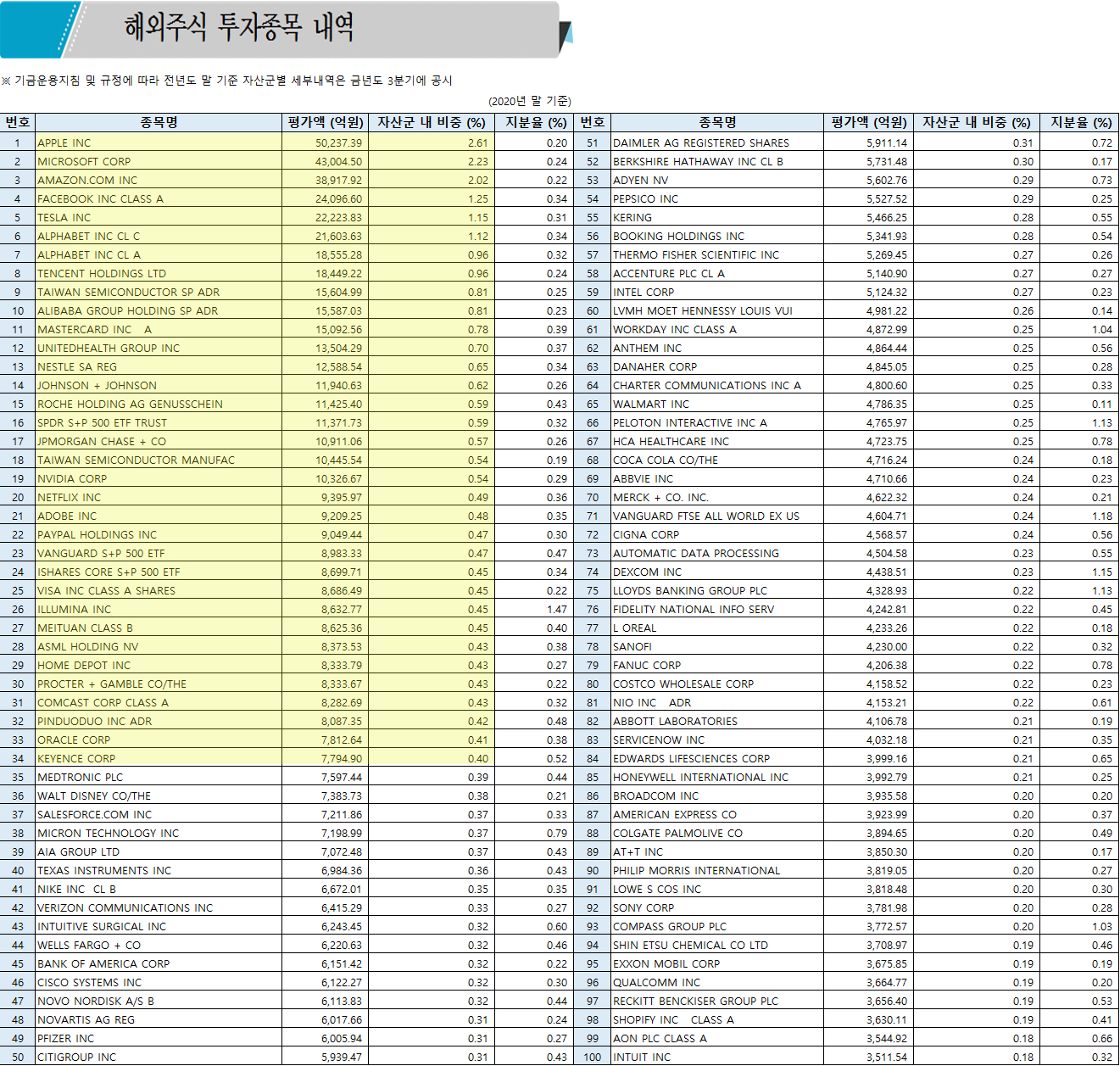The width and height of the screenshot is (1120, 1066).
Task: Select the value 43,004.50 for Microsoft
Action: [325, 161]
